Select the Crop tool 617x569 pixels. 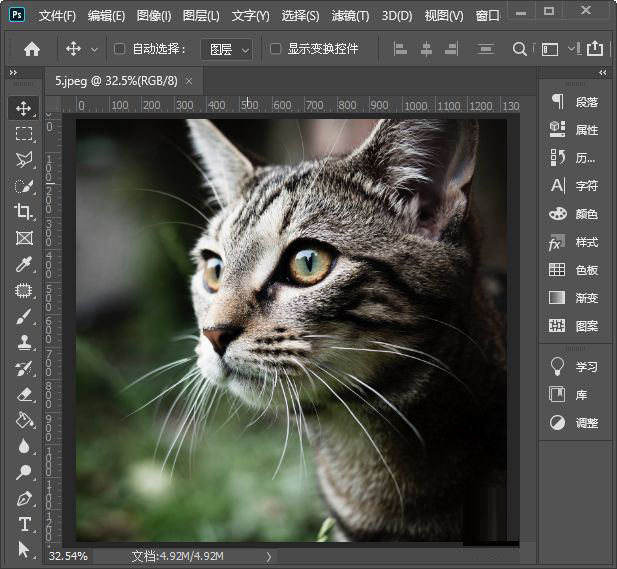pos(24,211)
